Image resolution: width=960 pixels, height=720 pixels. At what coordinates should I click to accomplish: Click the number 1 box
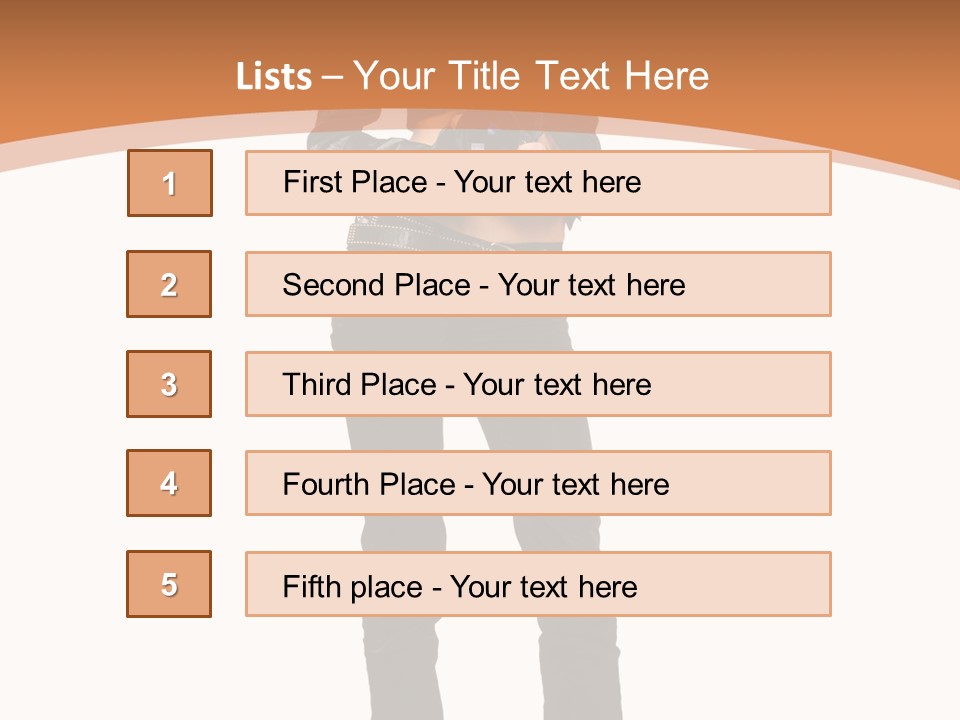point(170,183)
